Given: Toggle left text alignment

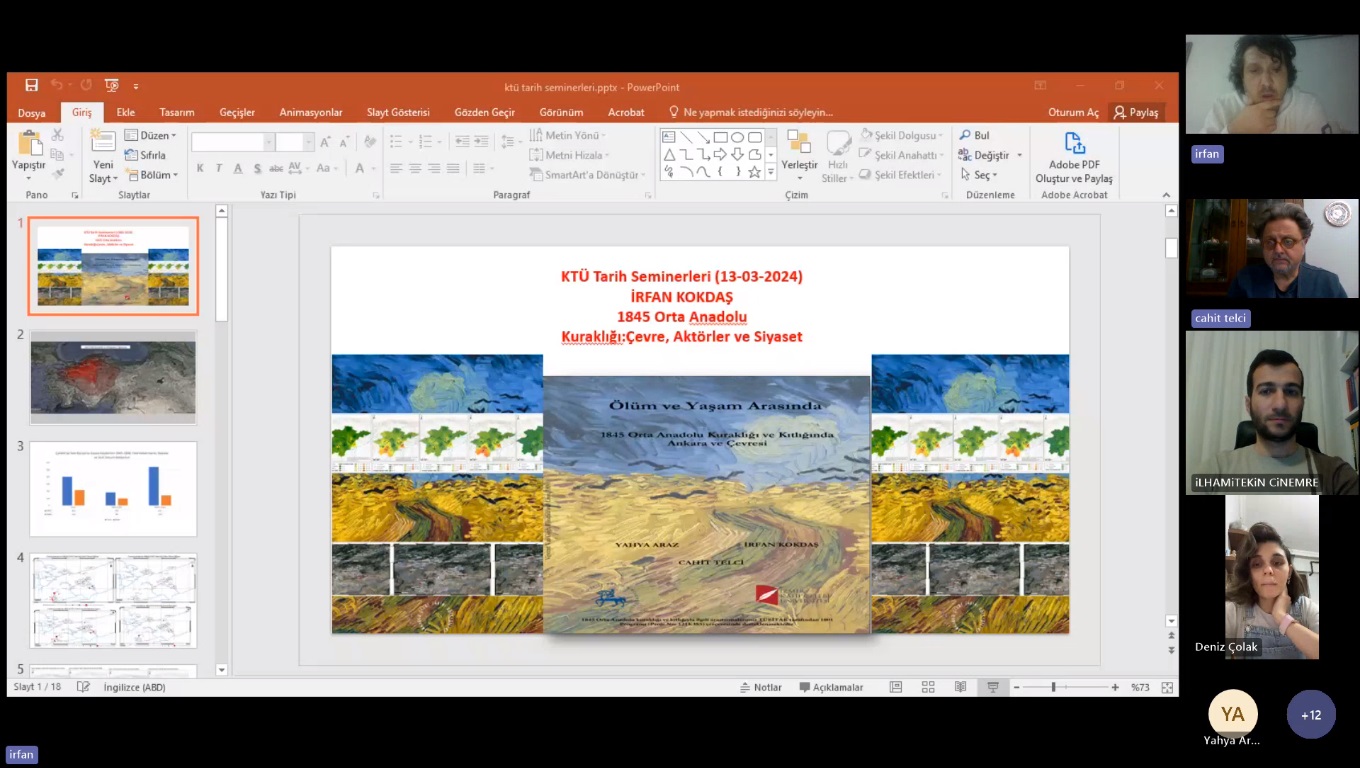Looking at the screenshot, I should [396, 168].
